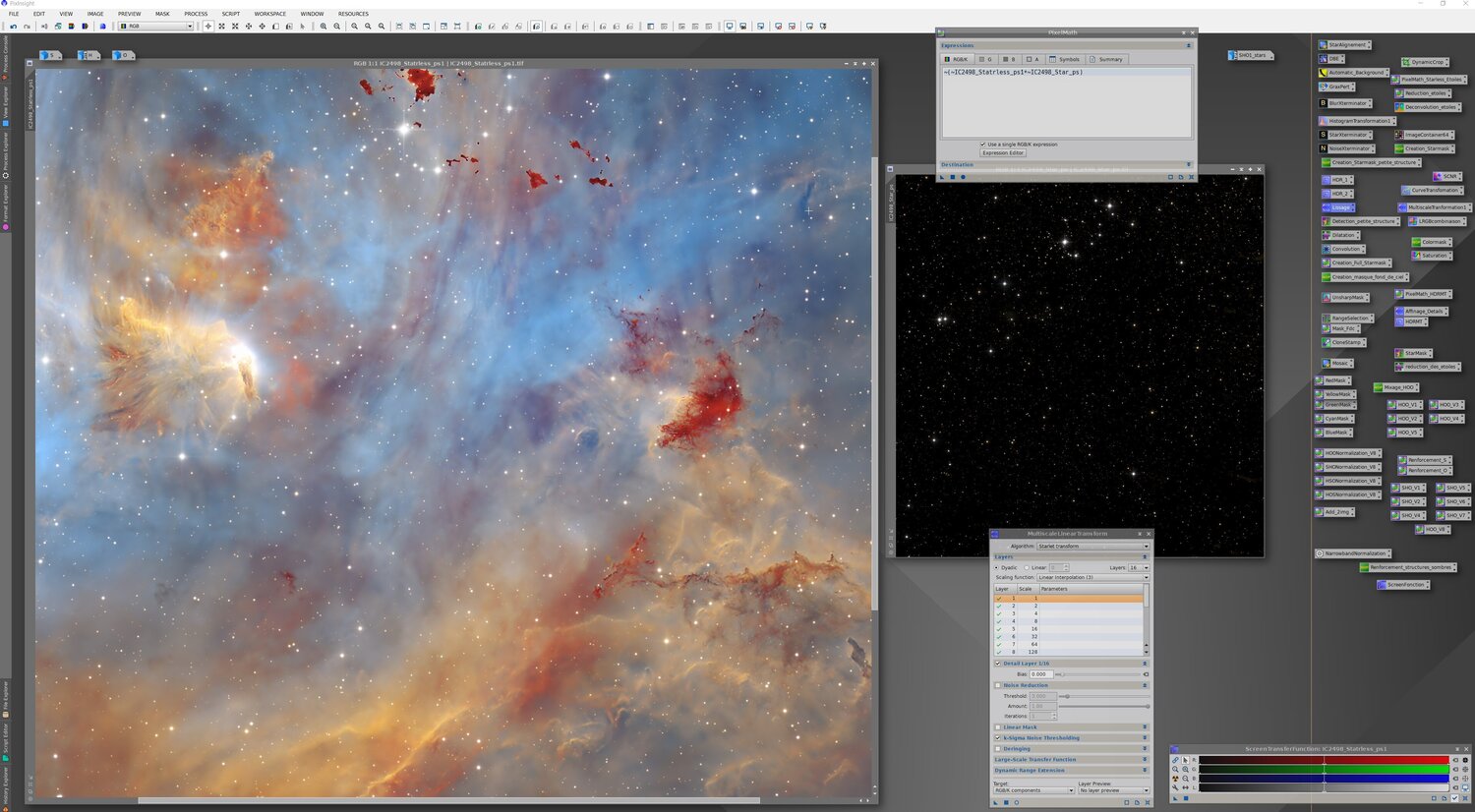Open the PROCESS menu
Screen dimensions: 1475x812
(196, 14)
